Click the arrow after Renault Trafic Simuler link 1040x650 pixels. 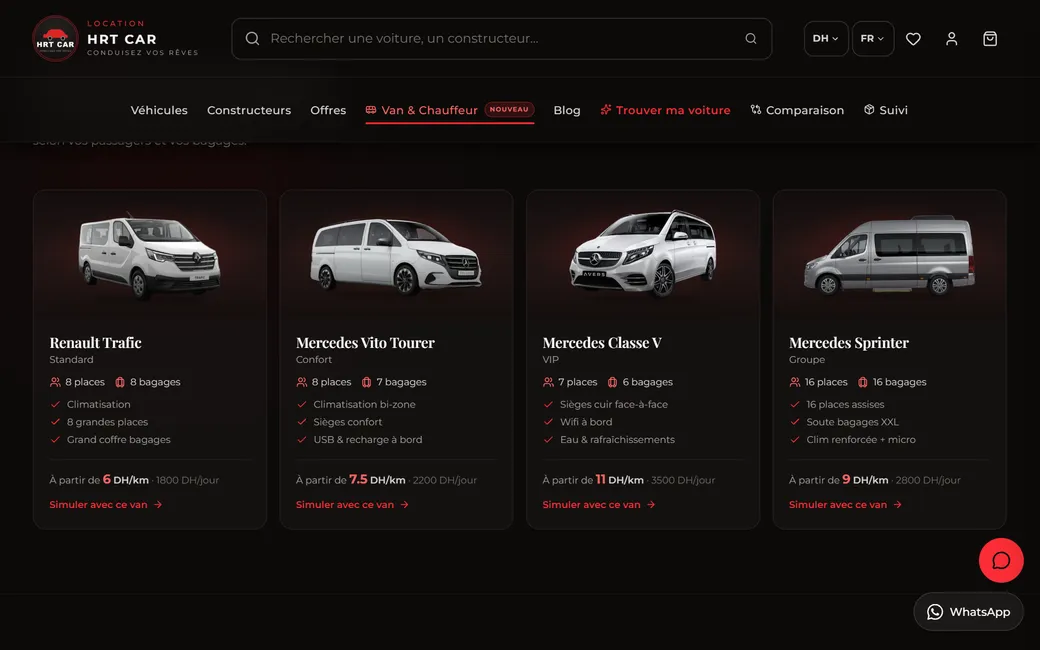pyautogui.click(x=158, y=505)
